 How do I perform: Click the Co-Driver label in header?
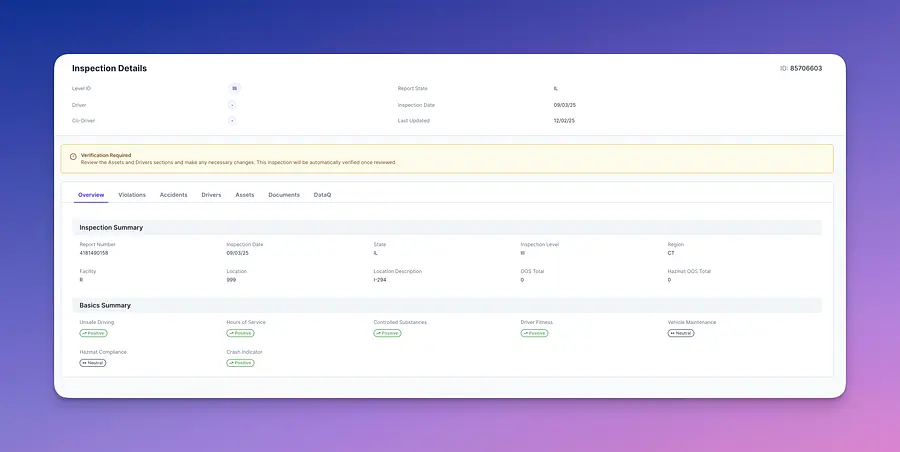pos(83,121)
